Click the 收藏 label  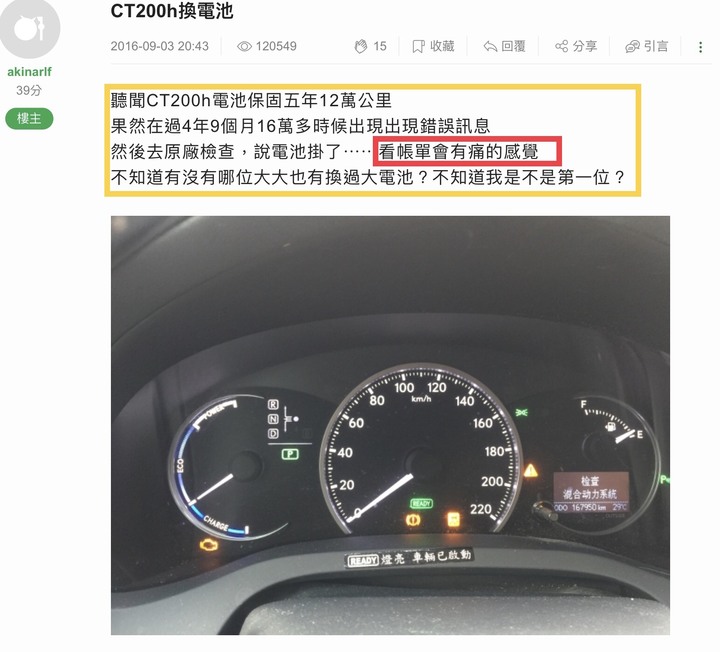(442, 46)
